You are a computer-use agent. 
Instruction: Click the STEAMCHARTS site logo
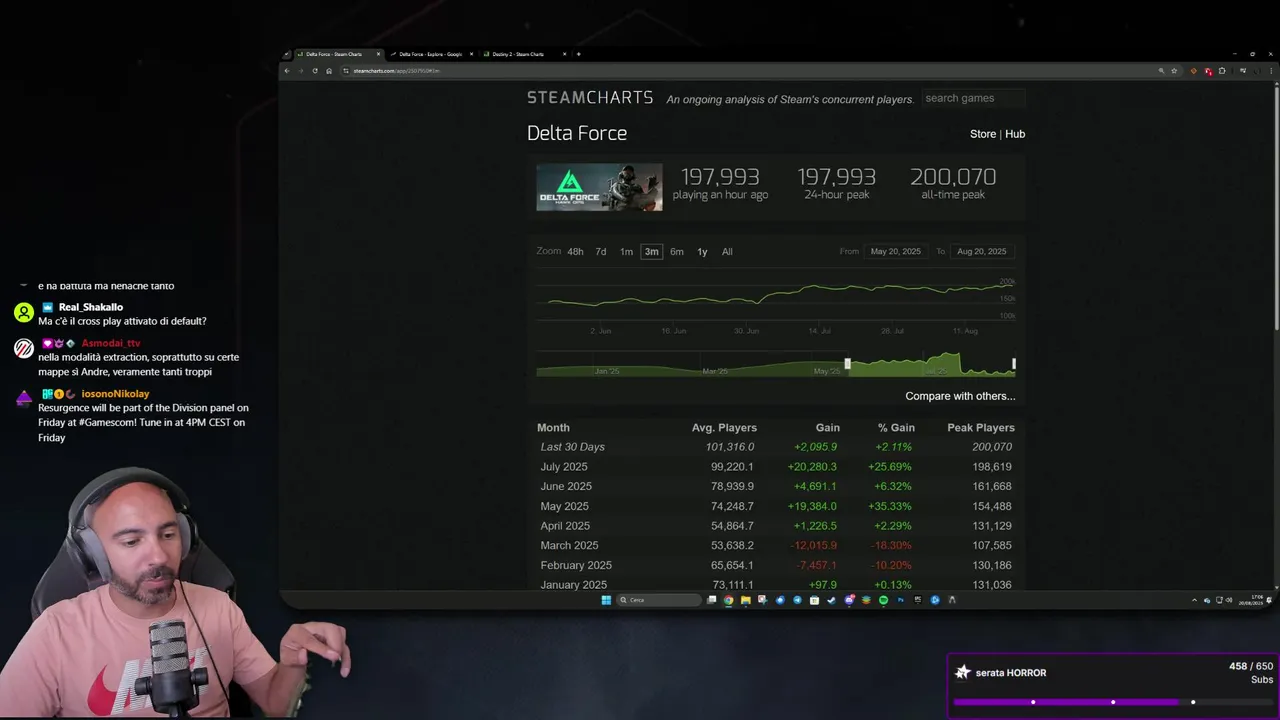(x=590, y=98)
